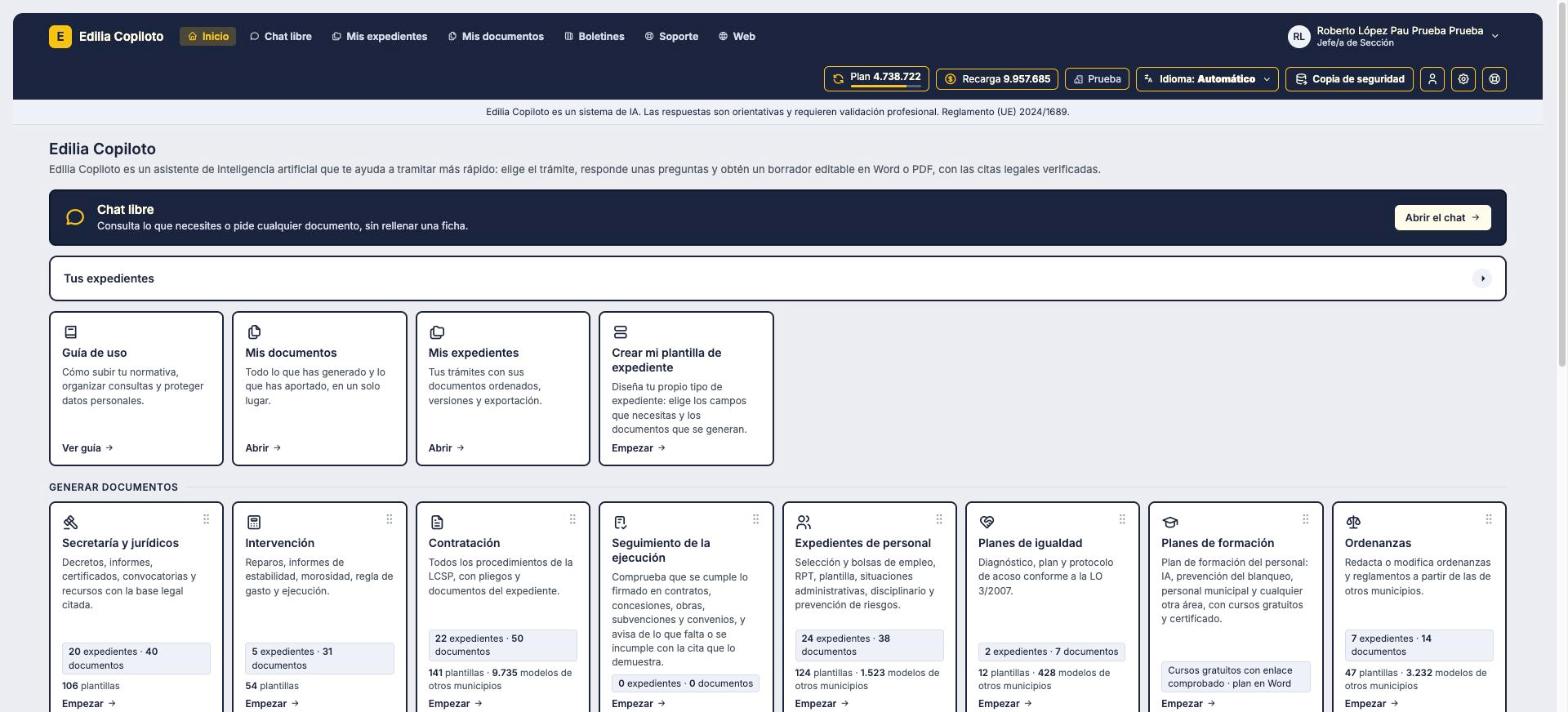This screenshot has height=712, width=1568.
Task: Open the Soporte menu item
Action: 671,37
